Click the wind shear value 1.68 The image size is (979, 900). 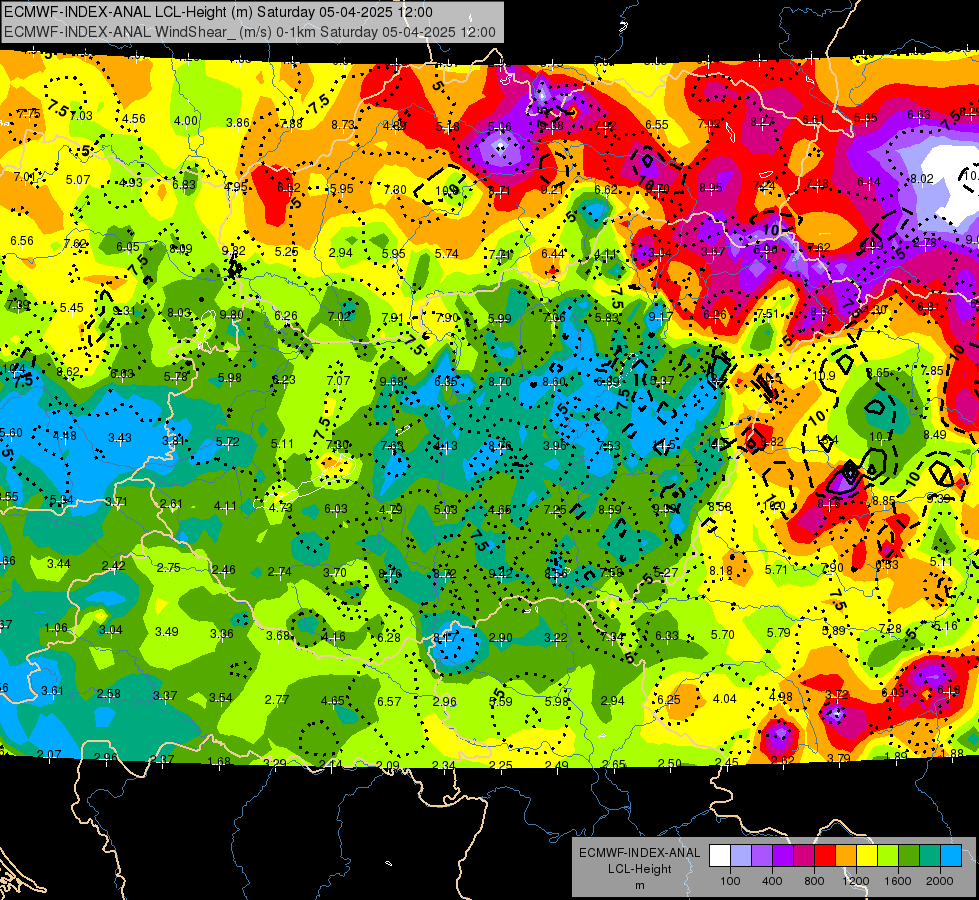point(219,761)
